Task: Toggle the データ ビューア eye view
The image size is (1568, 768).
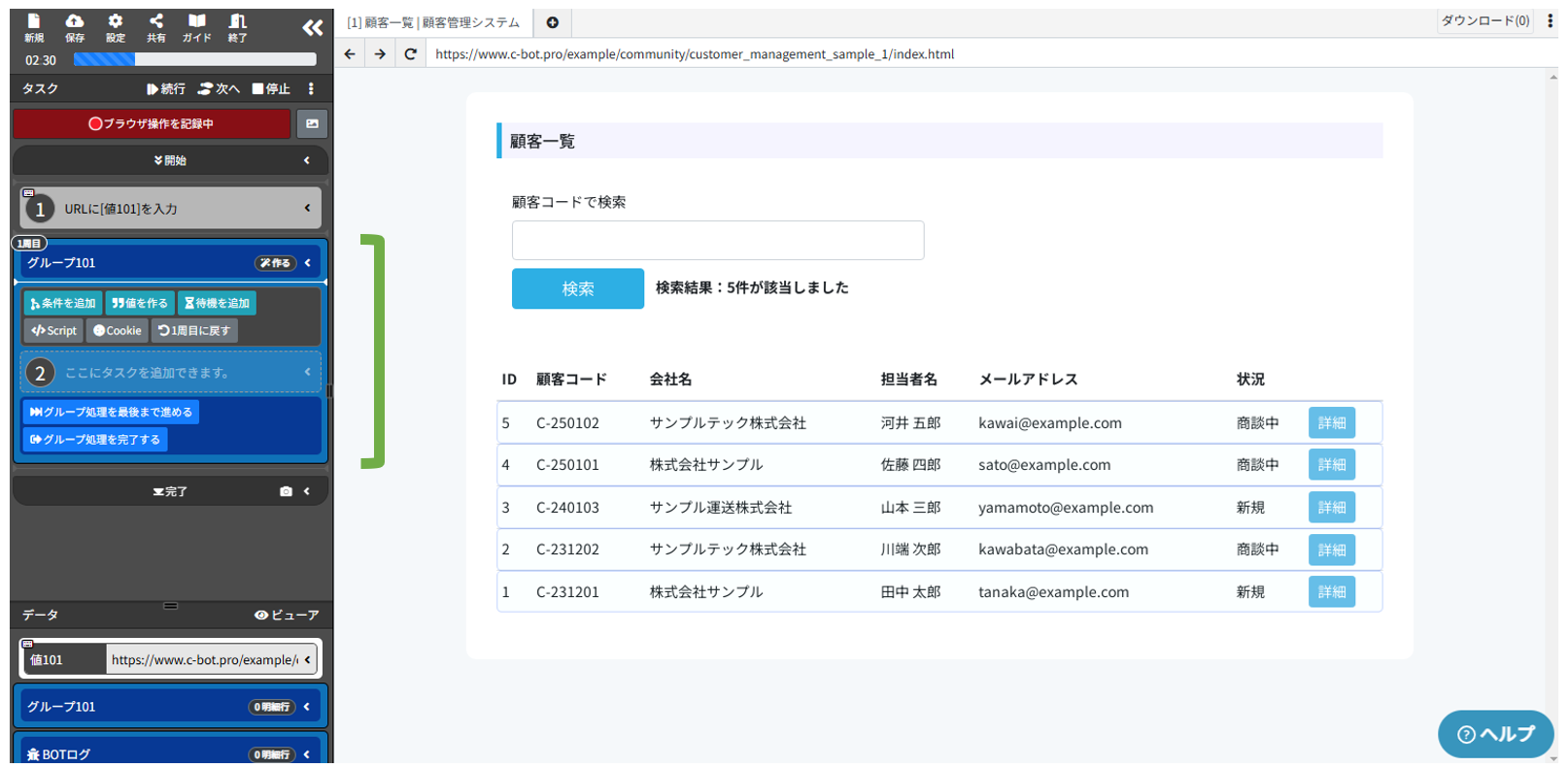Action: click(287, 615)
